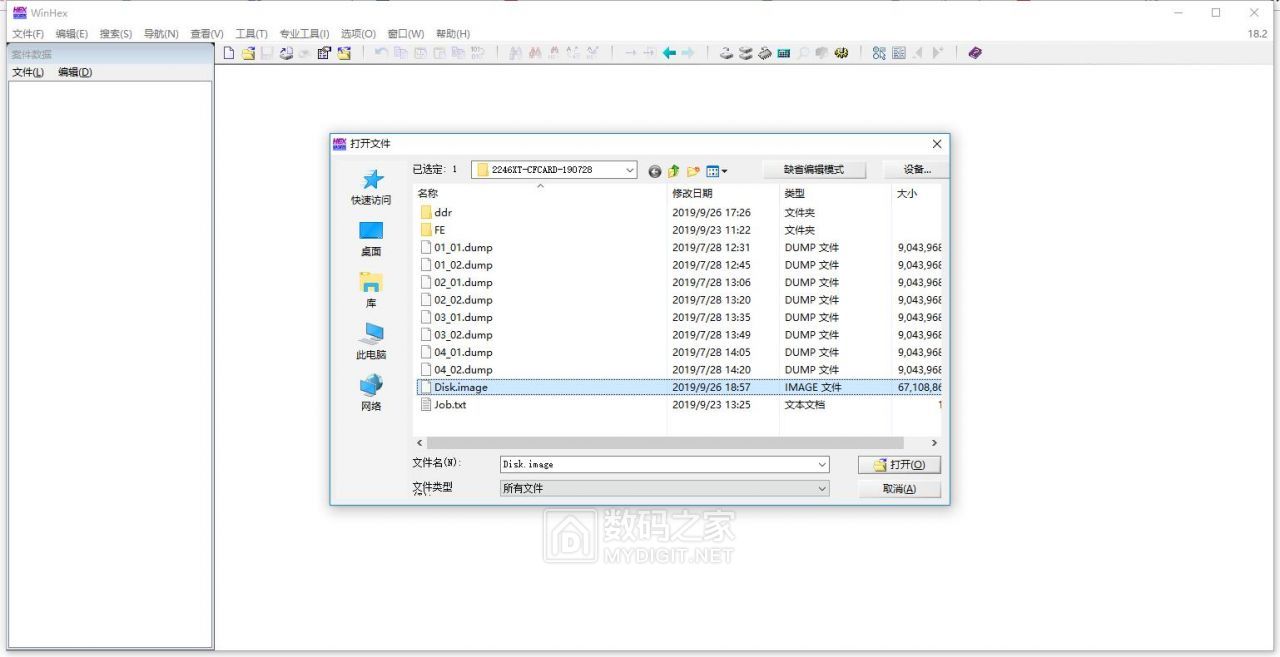1280x657 pixels.
Task: Click Quick Access star in dialog sidebar
Action: [x=371, y=187]
